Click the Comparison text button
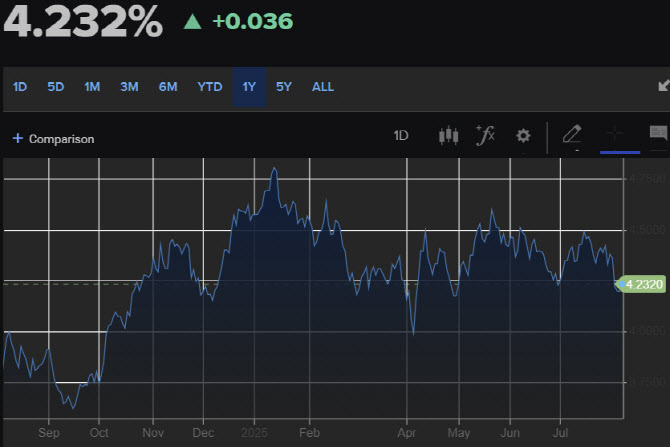670x447 pixels. (x=62, y=139)
